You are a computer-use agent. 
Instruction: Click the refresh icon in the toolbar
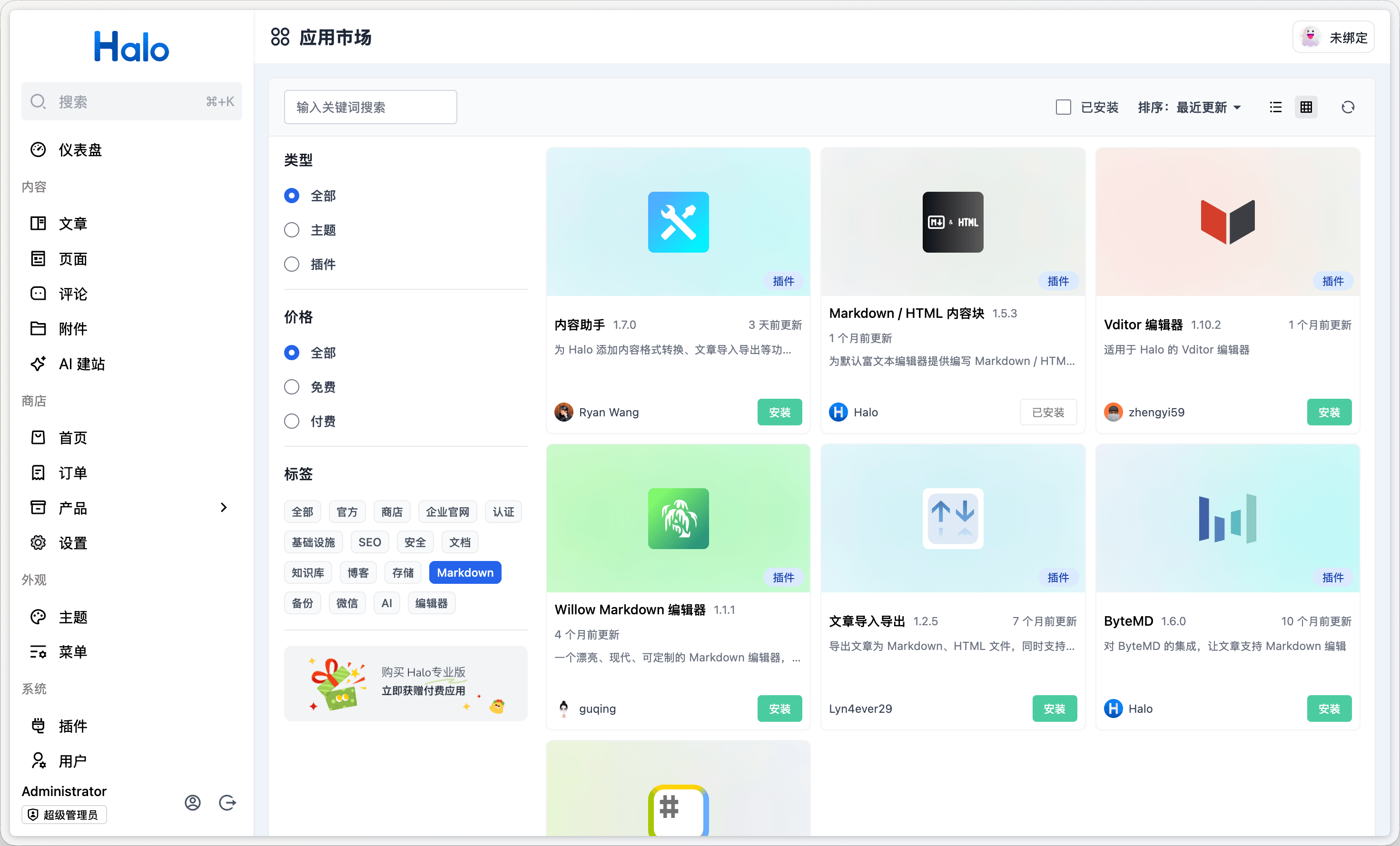click(1347, 108)
